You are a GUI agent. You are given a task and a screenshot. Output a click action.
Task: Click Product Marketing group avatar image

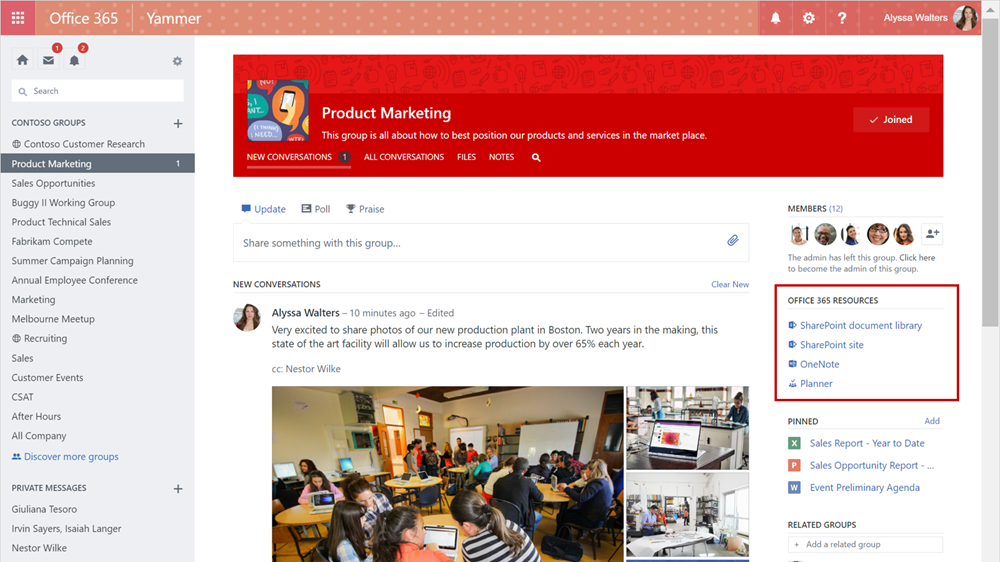(x=278, y=110)
